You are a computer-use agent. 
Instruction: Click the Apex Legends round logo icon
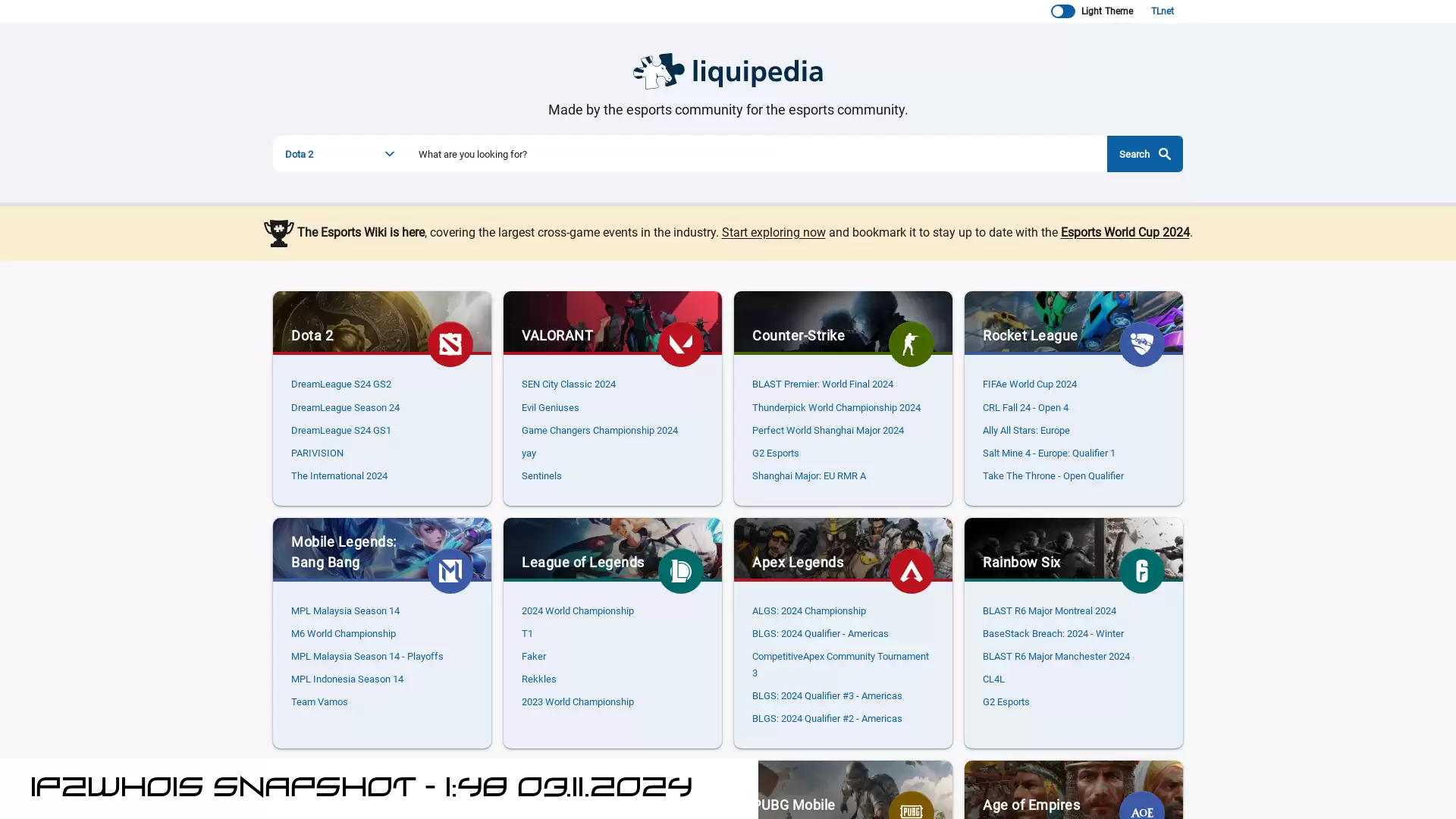(x=911, y=571)
